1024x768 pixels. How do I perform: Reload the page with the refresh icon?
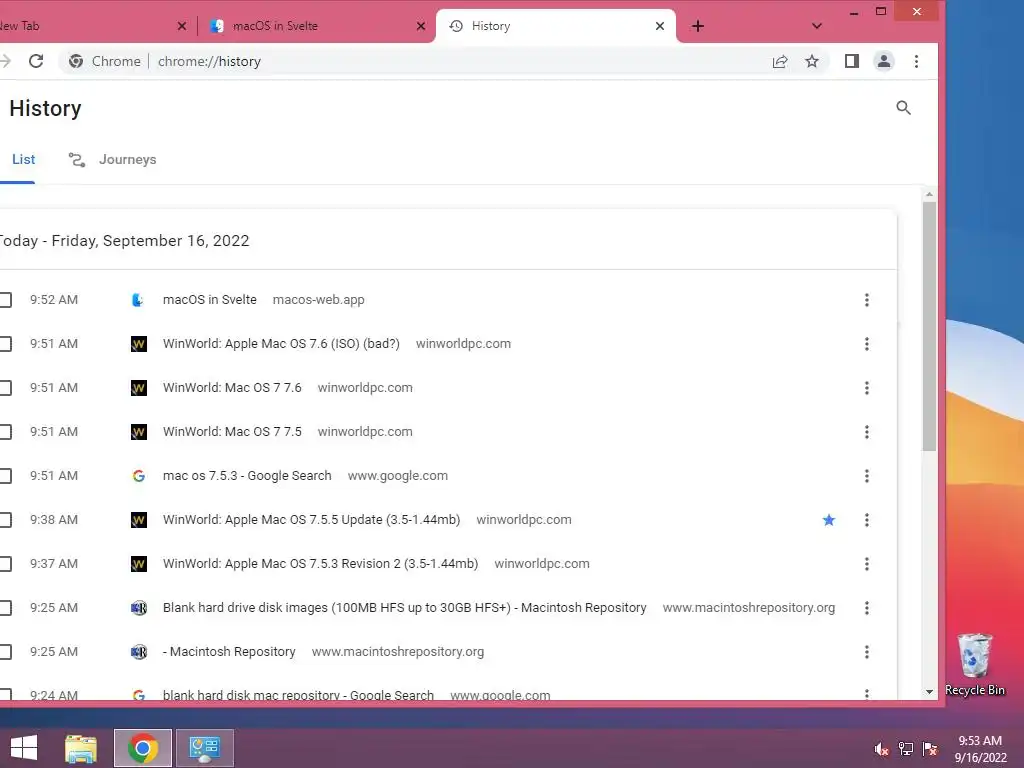36,61
